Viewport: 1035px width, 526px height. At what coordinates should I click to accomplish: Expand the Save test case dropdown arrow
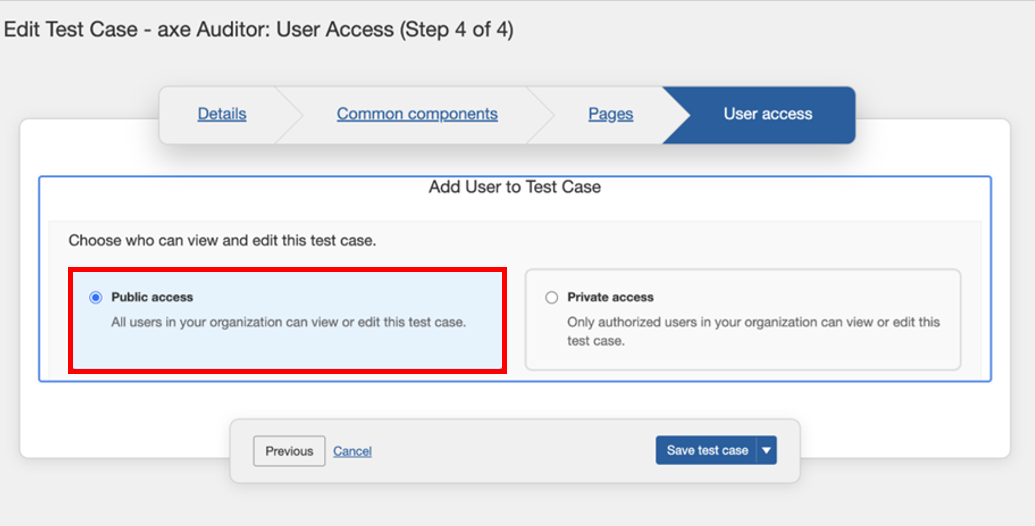(767, 450)
